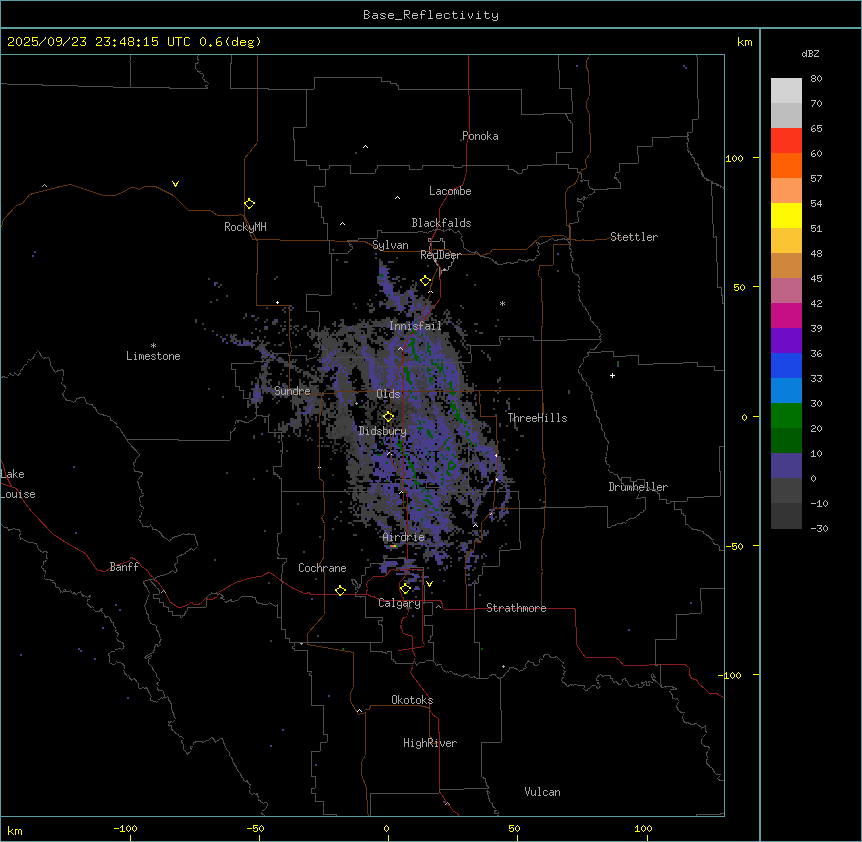
Task: Click the Stettler city label
Action: tap(634, 237)
